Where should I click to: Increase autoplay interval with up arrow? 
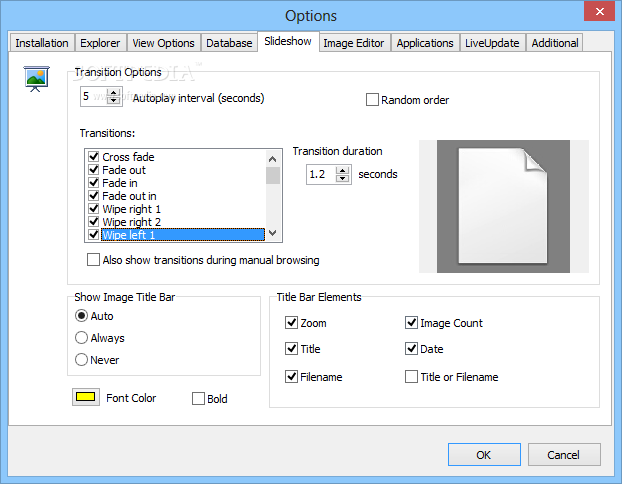pyautogui.click(x=113, y=93)
